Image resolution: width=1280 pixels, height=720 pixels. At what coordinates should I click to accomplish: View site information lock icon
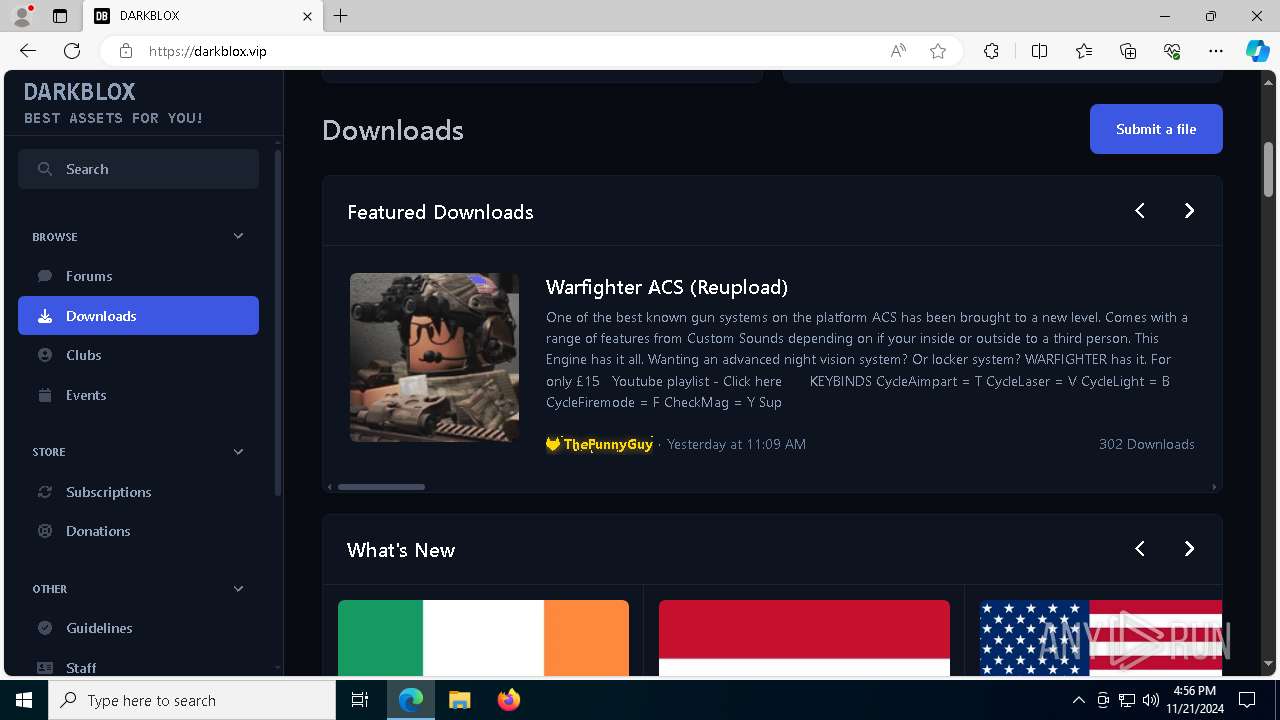125,51
